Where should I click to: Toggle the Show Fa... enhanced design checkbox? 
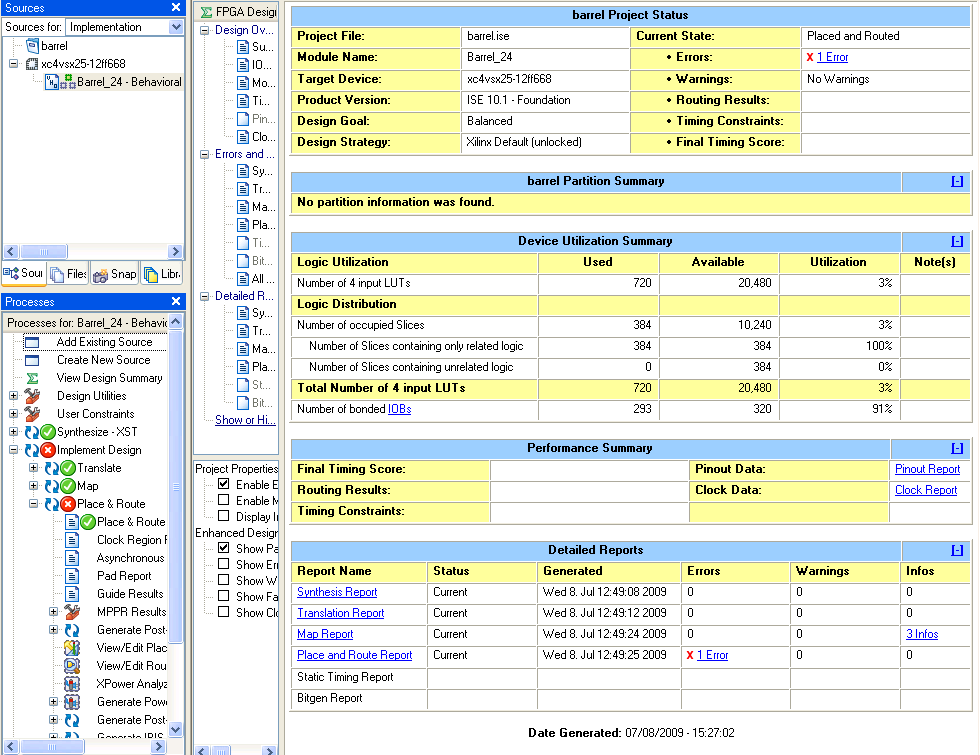223,596
